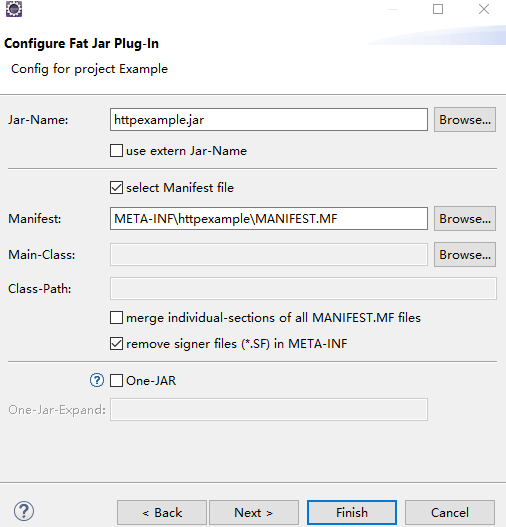Click the Eclipse icon in title bar
This screenshot has width=506, height=527.
14,9
